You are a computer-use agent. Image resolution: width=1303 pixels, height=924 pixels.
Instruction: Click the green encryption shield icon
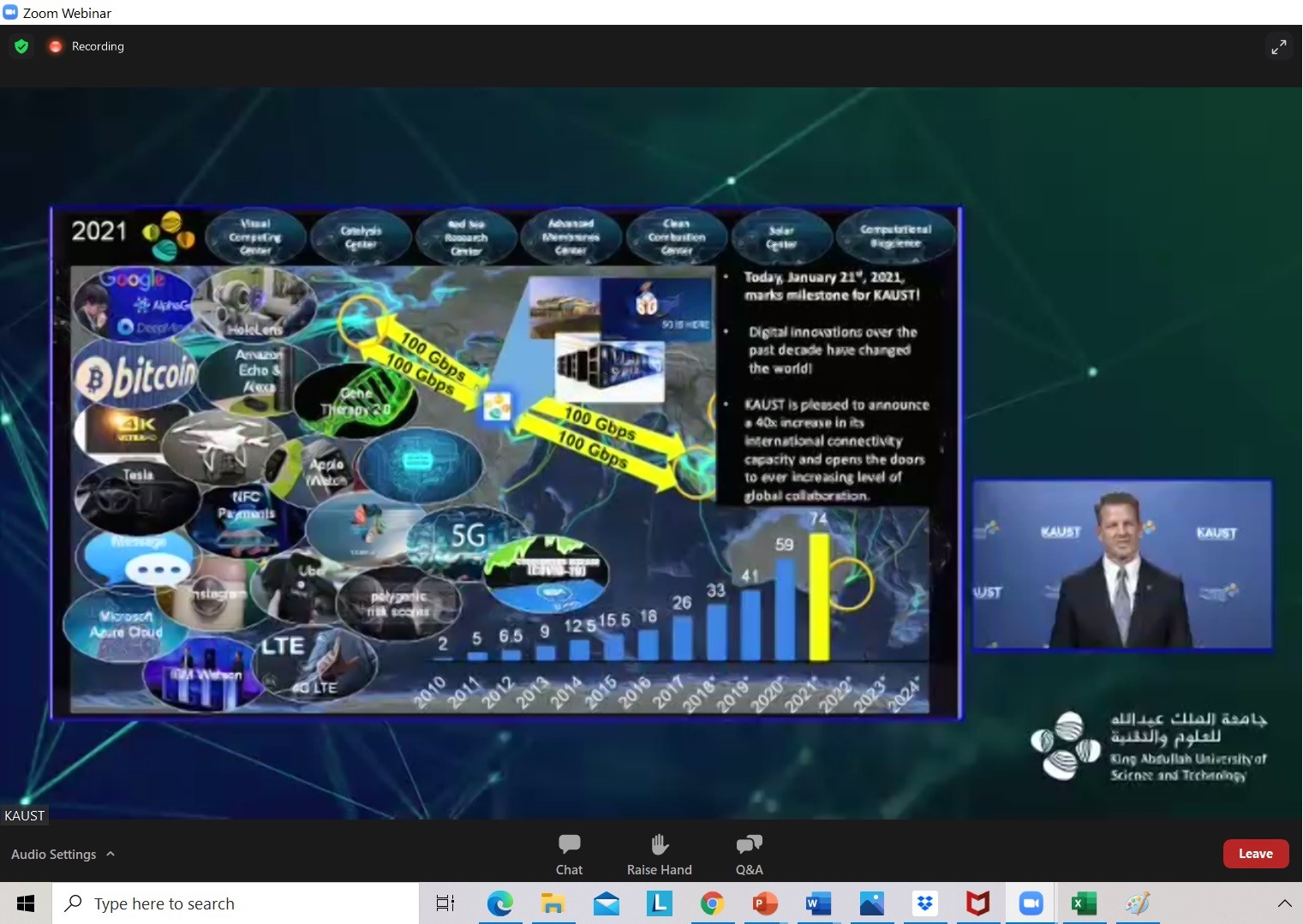(21, 46)
